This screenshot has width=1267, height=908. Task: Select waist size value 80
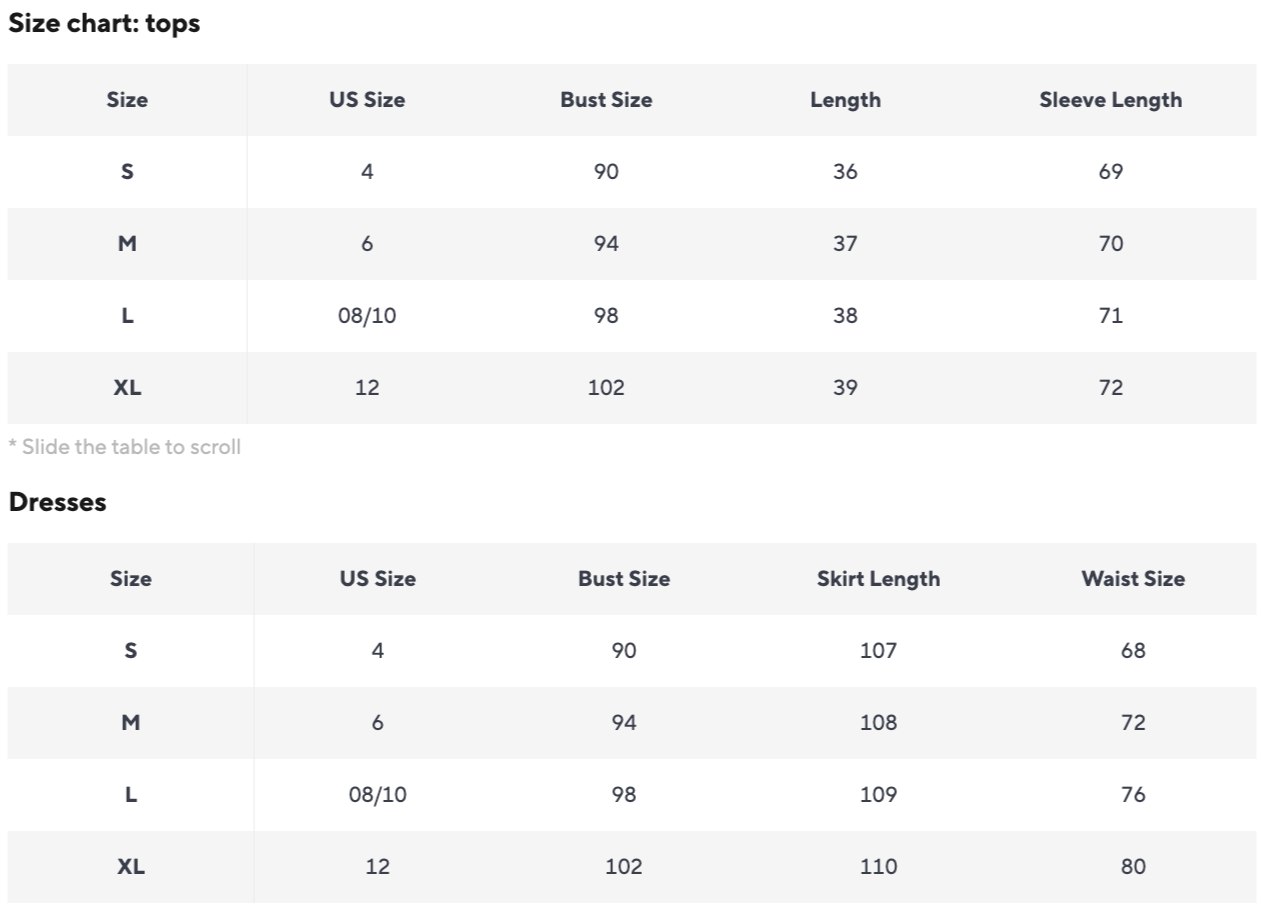pos(1133,867)
